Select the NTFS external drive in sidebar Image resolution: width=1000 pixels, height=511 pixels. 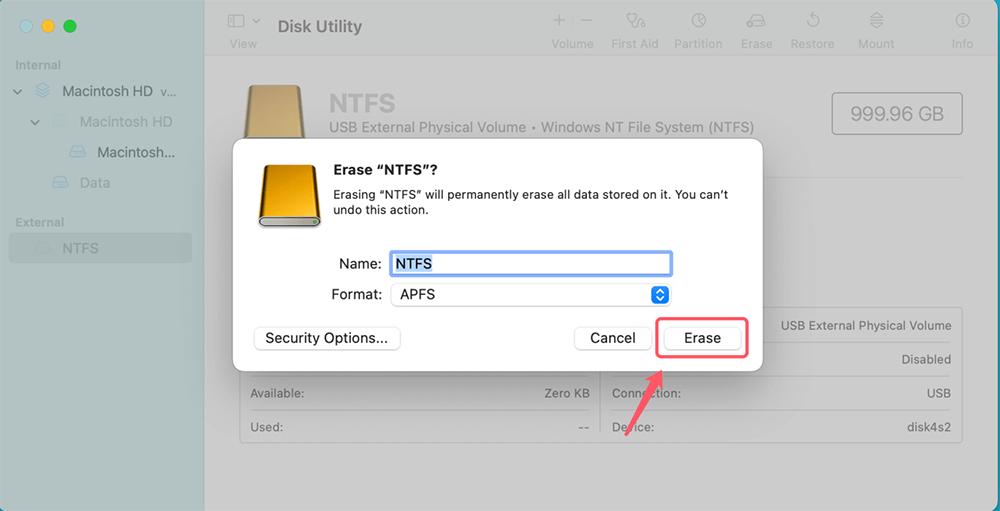point(80,248)
